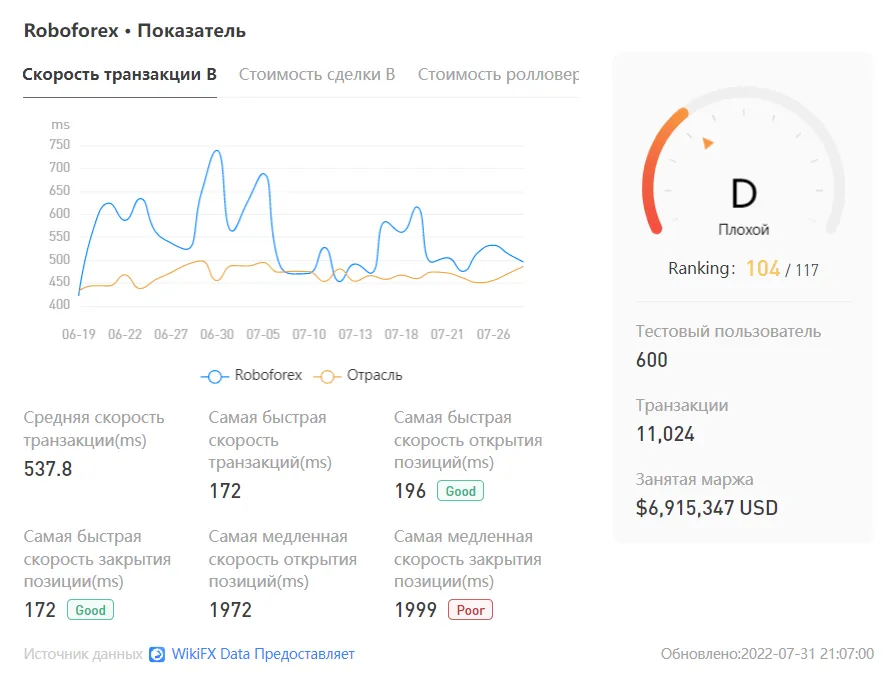
Task: Click test users value 600
Action: 652,360
